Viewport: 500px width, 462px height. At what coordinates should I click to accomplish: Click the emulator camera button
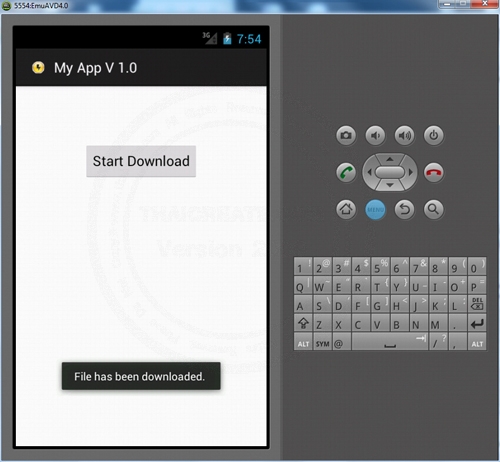pyautogui.click(x=346, y=135)
